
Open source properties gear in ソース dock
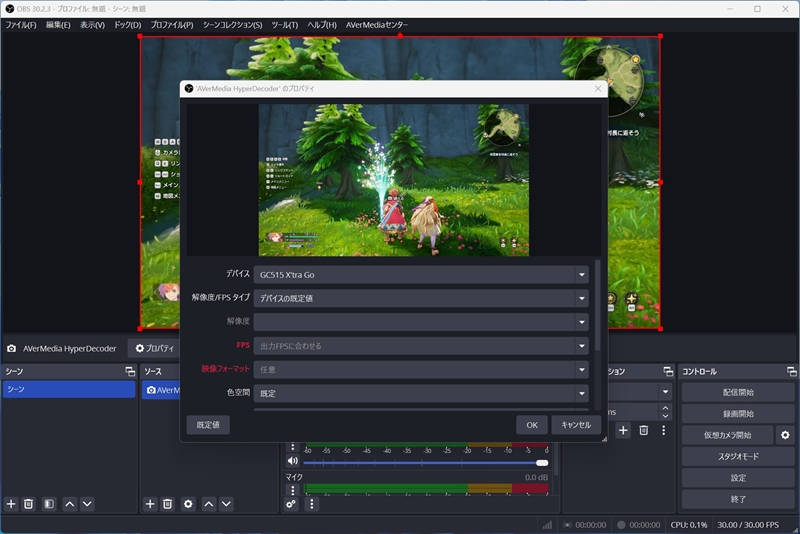(x=188, y=504)
